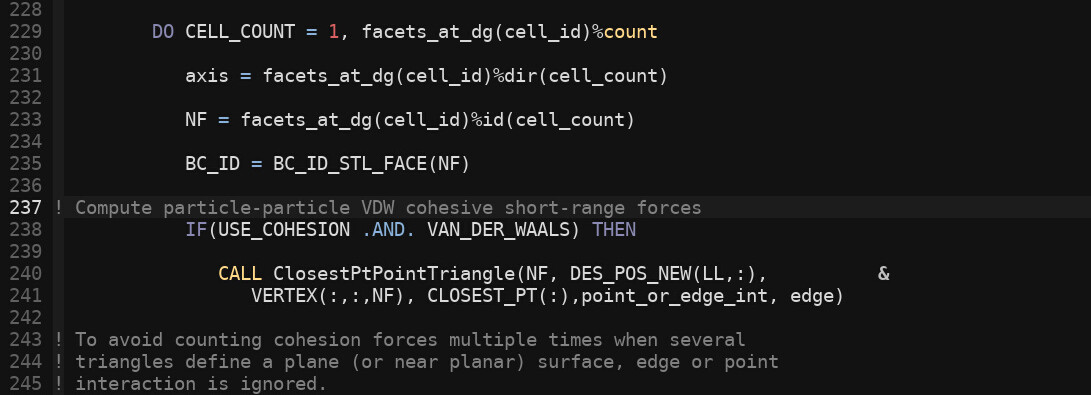
Task: Click the .AND. operator
Action: coord(389,229)
